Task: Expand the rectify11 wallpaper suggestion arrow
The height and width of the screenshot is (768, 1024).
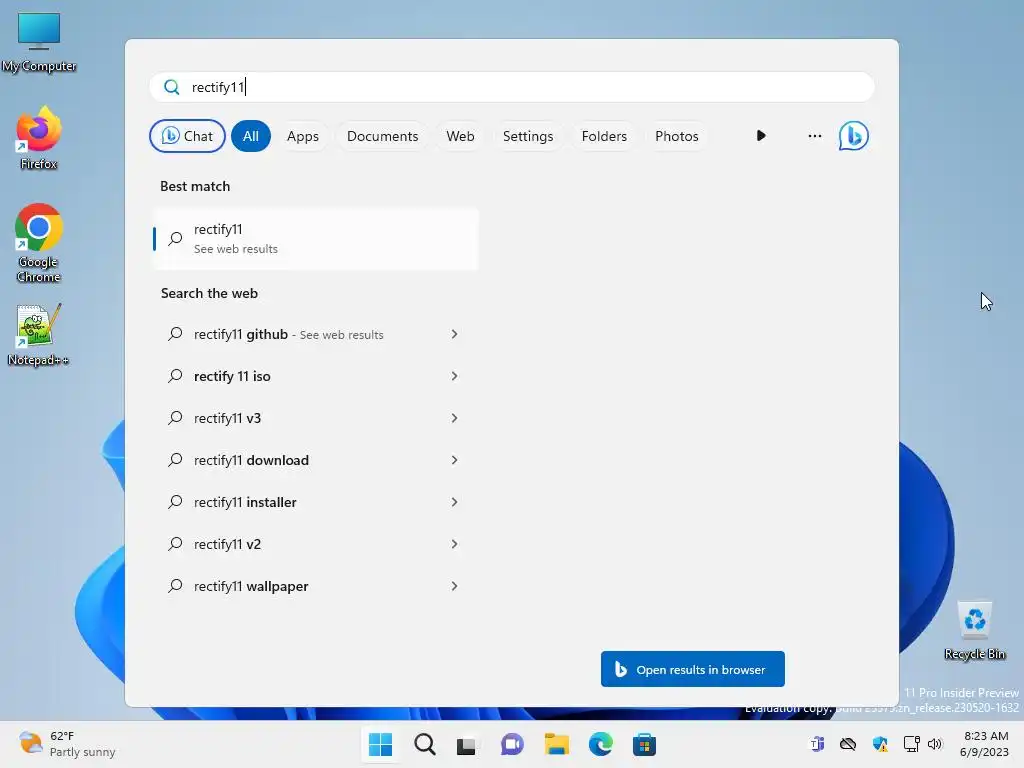Action: tap(455, 586)
